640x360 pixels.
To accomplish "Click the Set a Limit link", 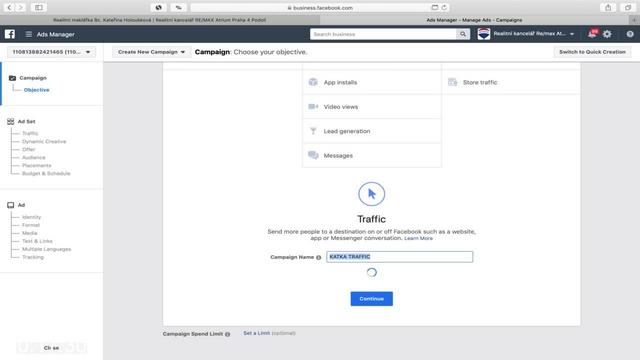I will click(256, 333).
